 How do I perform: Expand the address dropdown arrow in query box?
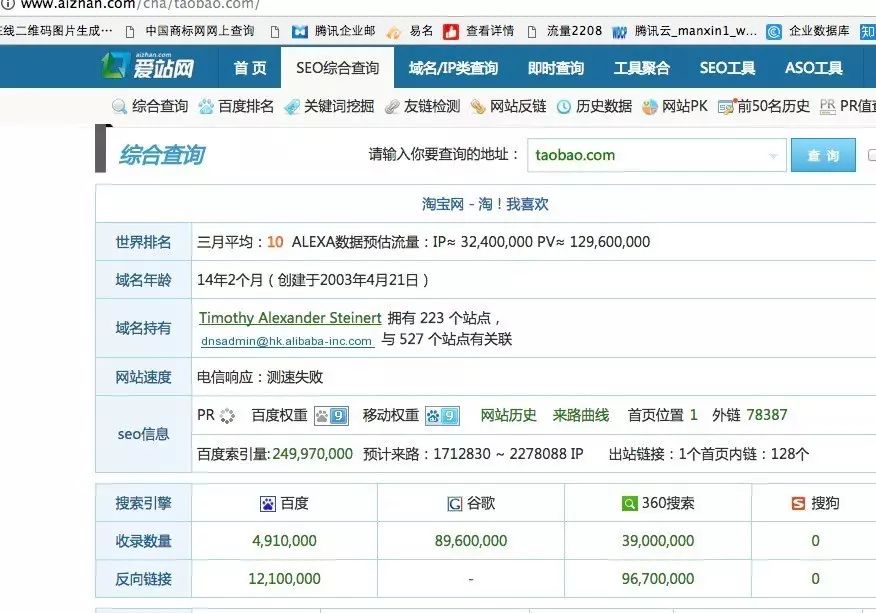tap(773, 155)
